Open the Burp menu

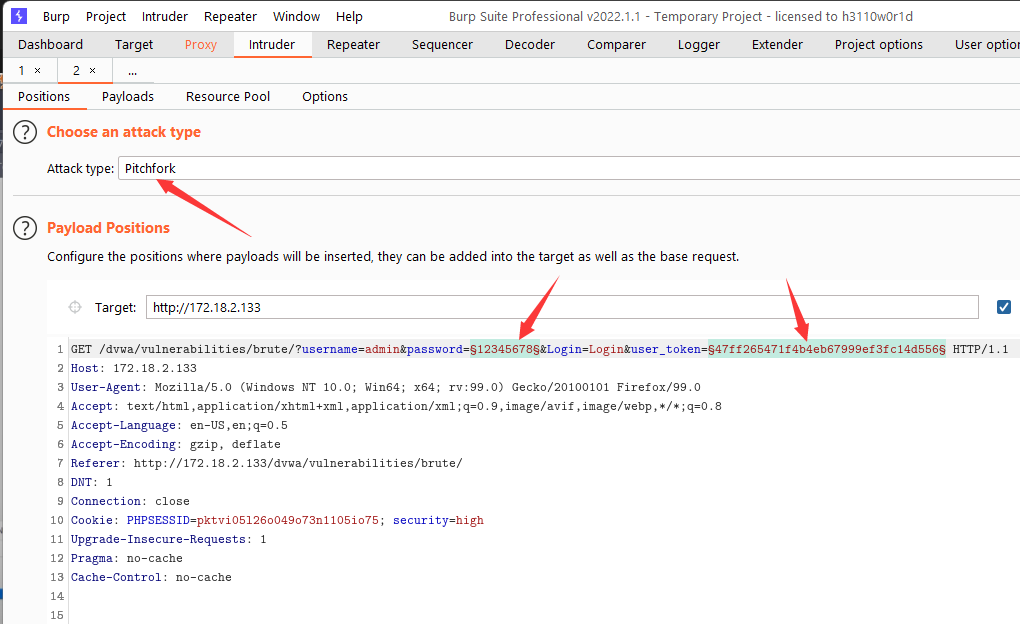click(56, 16)
